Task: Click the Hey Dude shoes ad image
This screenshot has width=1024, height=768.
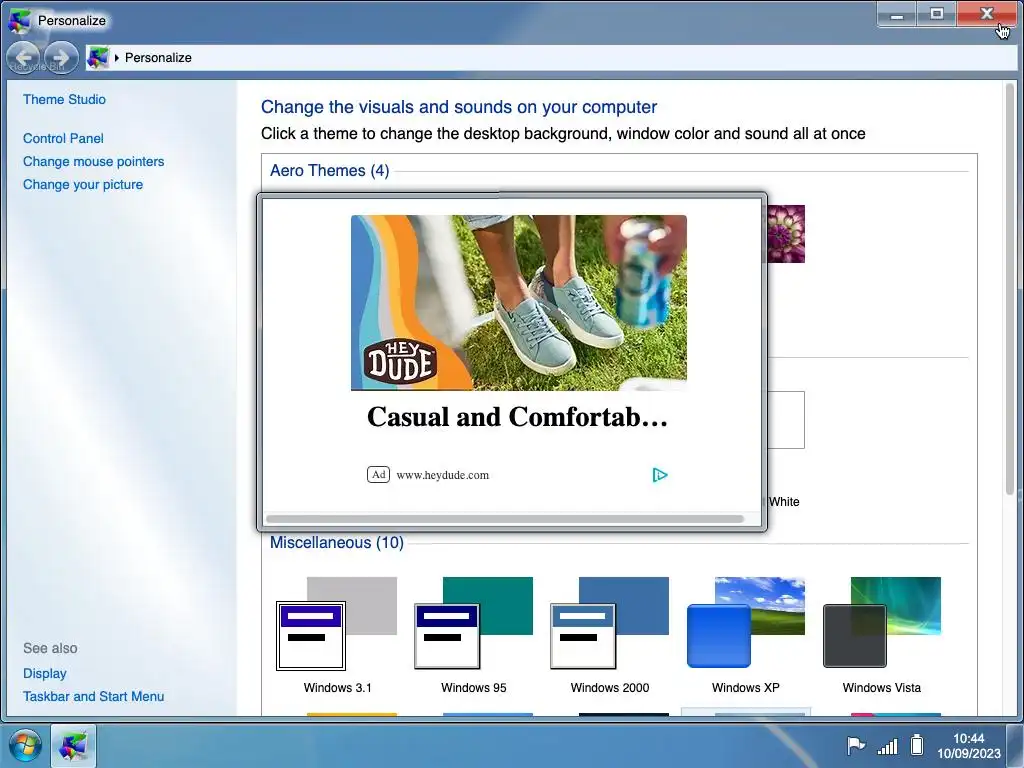Action: click(x=519, y=302)
